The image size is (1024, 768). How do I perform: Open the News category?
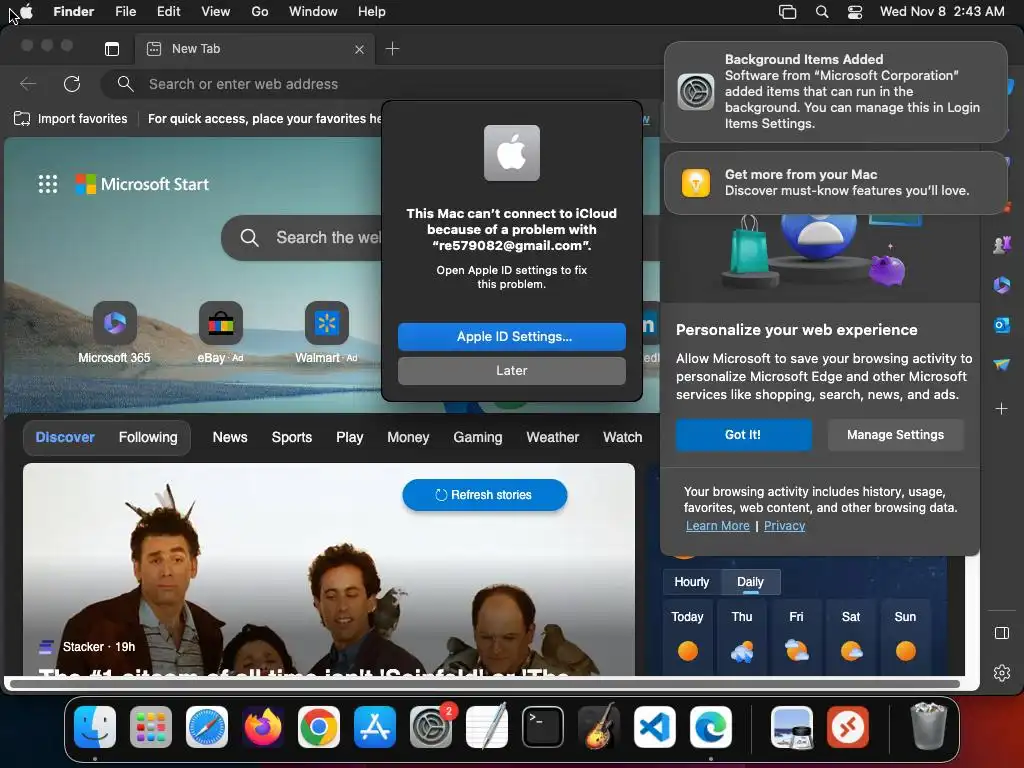[x=230, y=437]
